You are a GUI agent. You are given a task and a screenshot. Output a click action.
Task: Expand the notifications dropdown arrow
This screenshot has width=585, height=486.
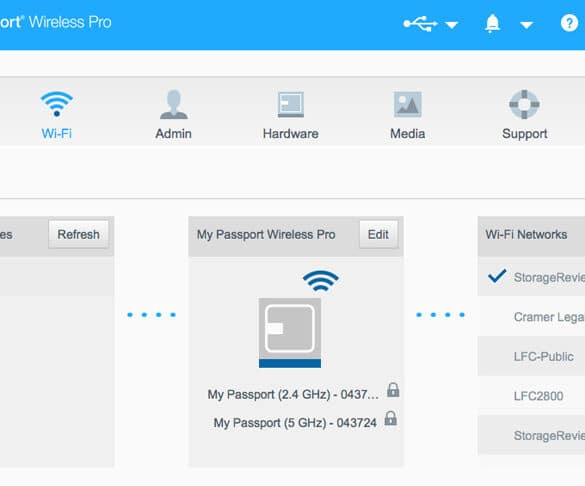[526, 25]
